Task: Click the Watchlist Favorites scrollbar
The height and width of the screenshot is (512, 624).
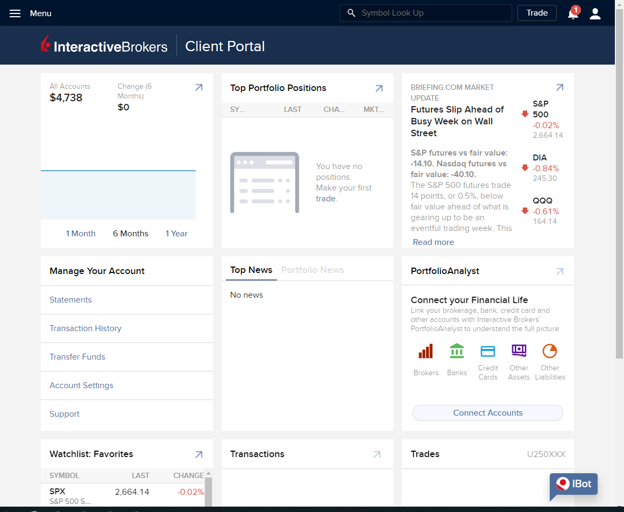Action: [208, 489]
